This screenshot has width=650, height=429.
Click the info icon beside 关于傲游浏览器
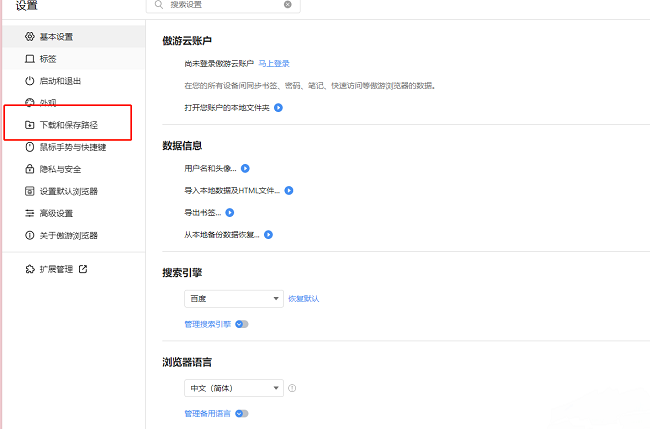[x=30, y=235]
